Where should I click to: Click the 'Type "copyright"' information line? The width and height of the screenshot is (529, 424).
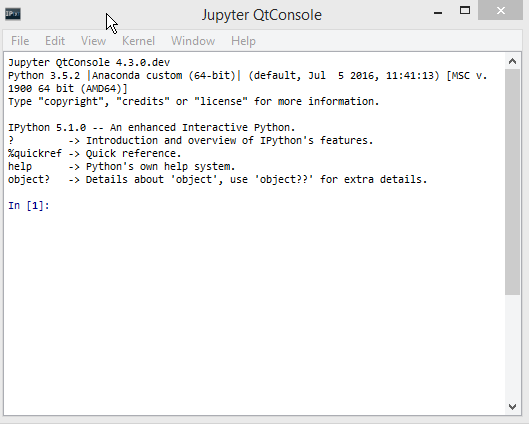click(x=194, y=102)
